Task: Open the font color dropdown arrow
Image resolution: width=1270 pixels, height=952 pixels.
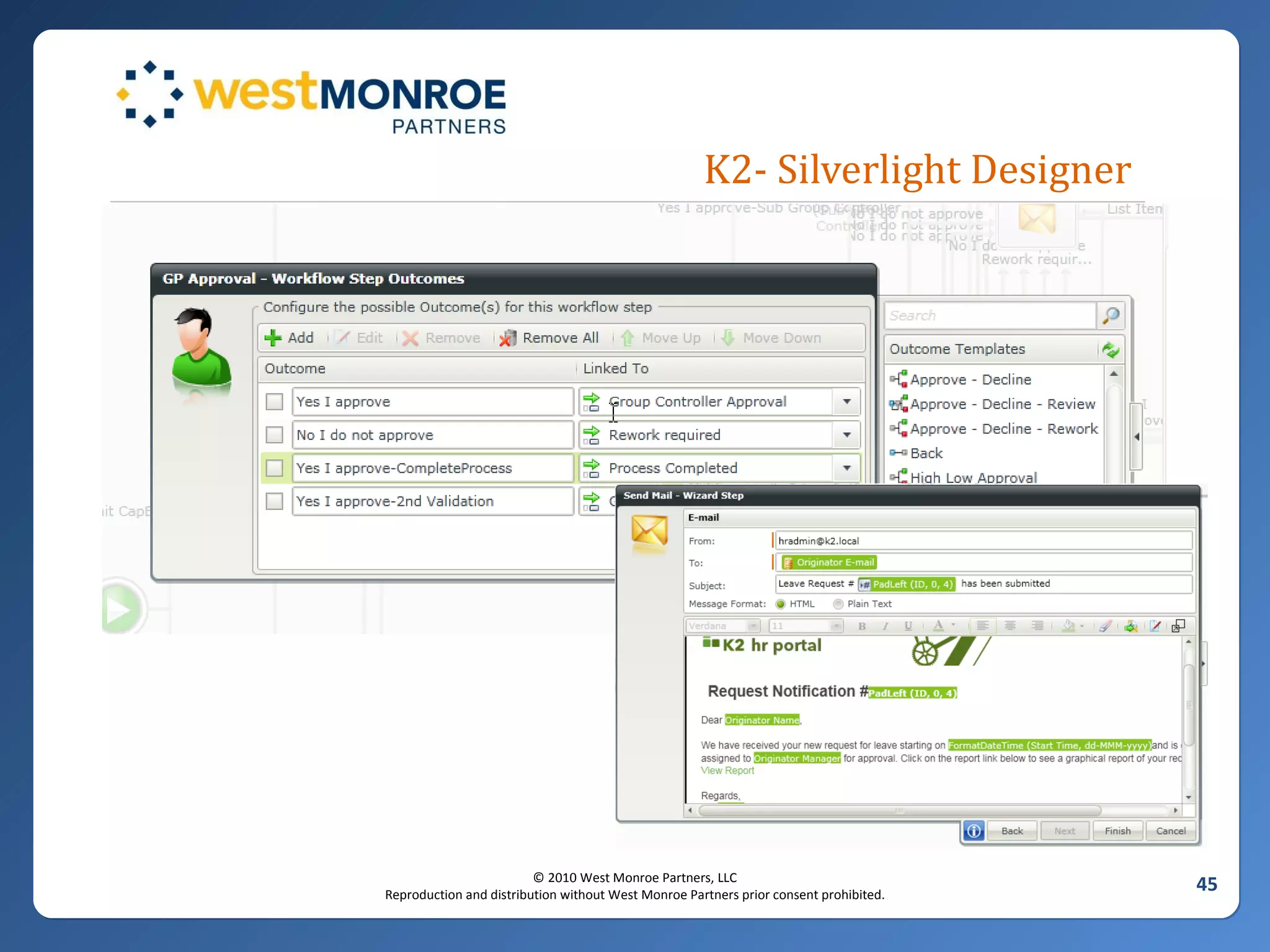Action: 953,625
